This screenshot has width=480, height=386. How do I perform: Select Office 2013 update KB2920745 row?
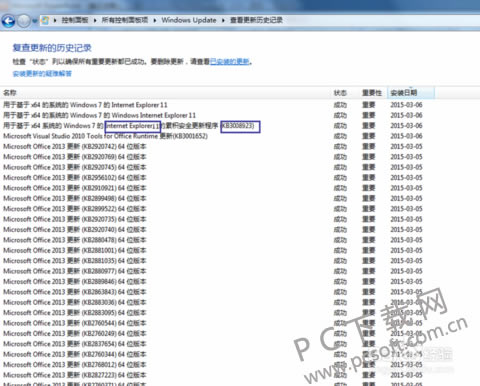point(213,167)
